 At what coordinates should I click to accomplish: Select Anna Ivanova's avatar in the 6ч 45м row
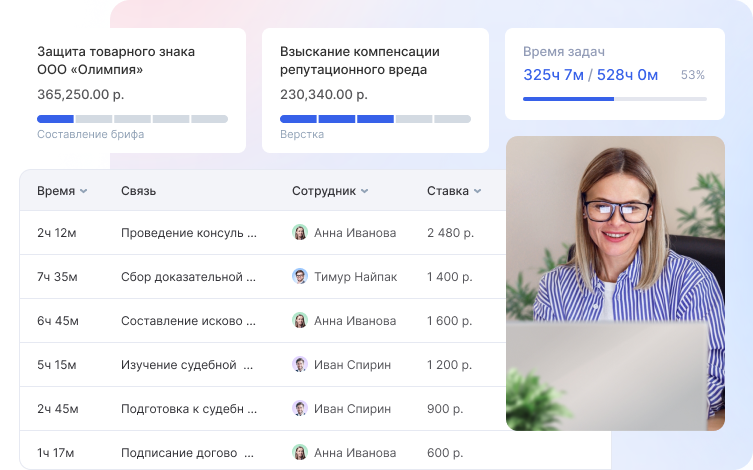[300, 321]
